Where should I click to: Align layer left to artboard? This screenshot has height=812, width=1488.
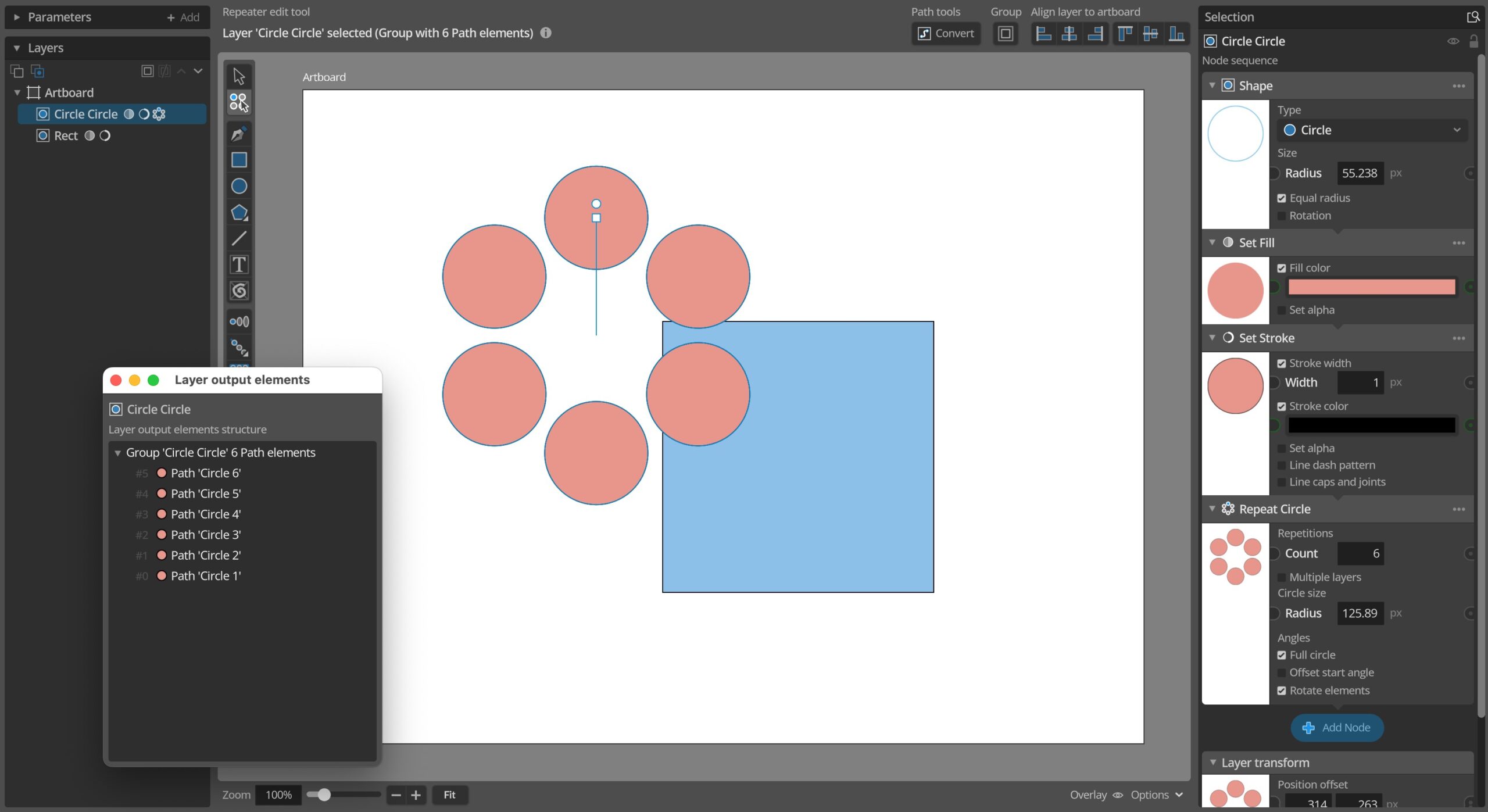1043,33
